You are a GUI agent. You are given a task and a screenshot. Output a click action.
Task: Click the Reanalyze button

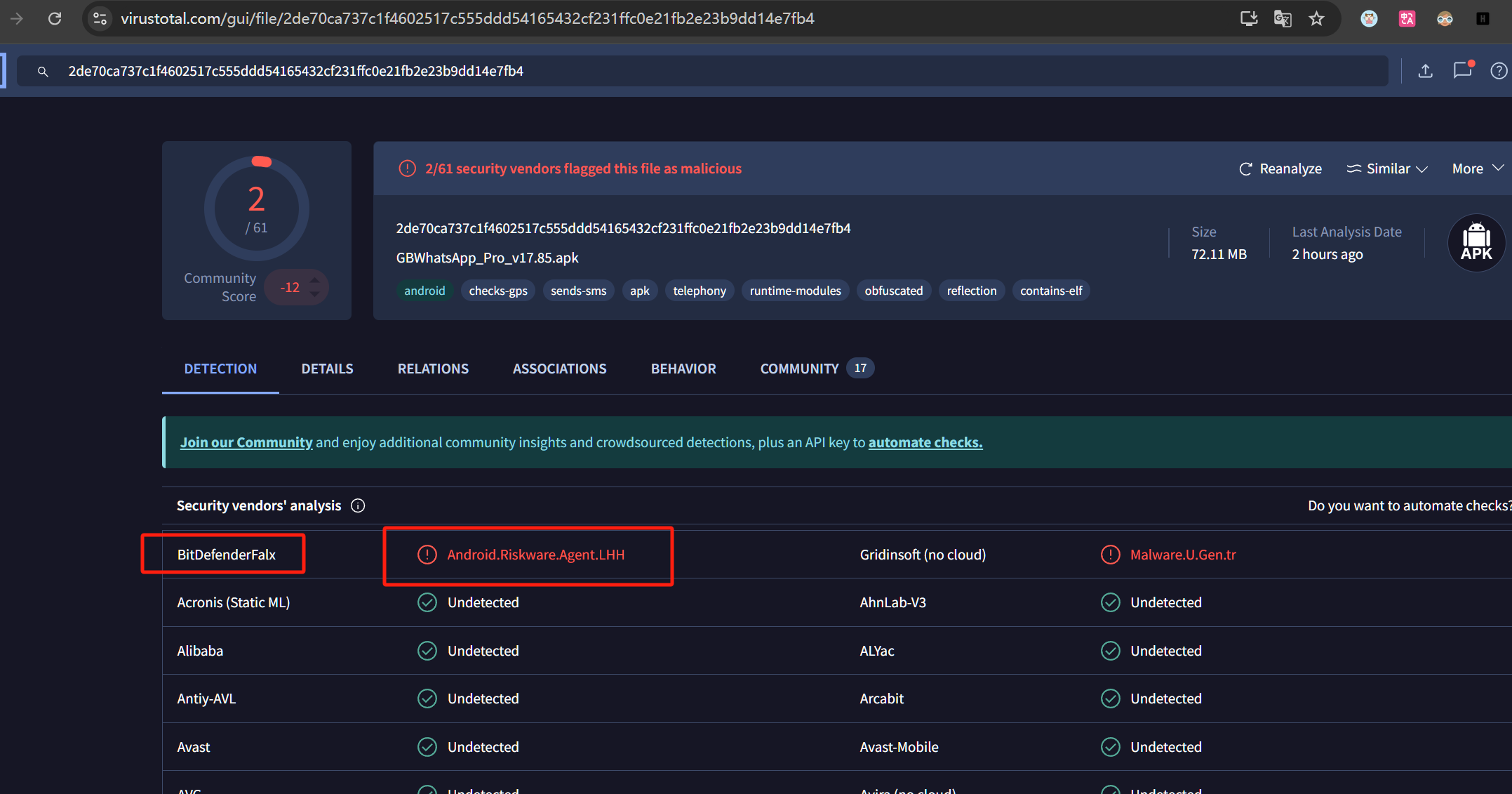(x=1280, y=168)
